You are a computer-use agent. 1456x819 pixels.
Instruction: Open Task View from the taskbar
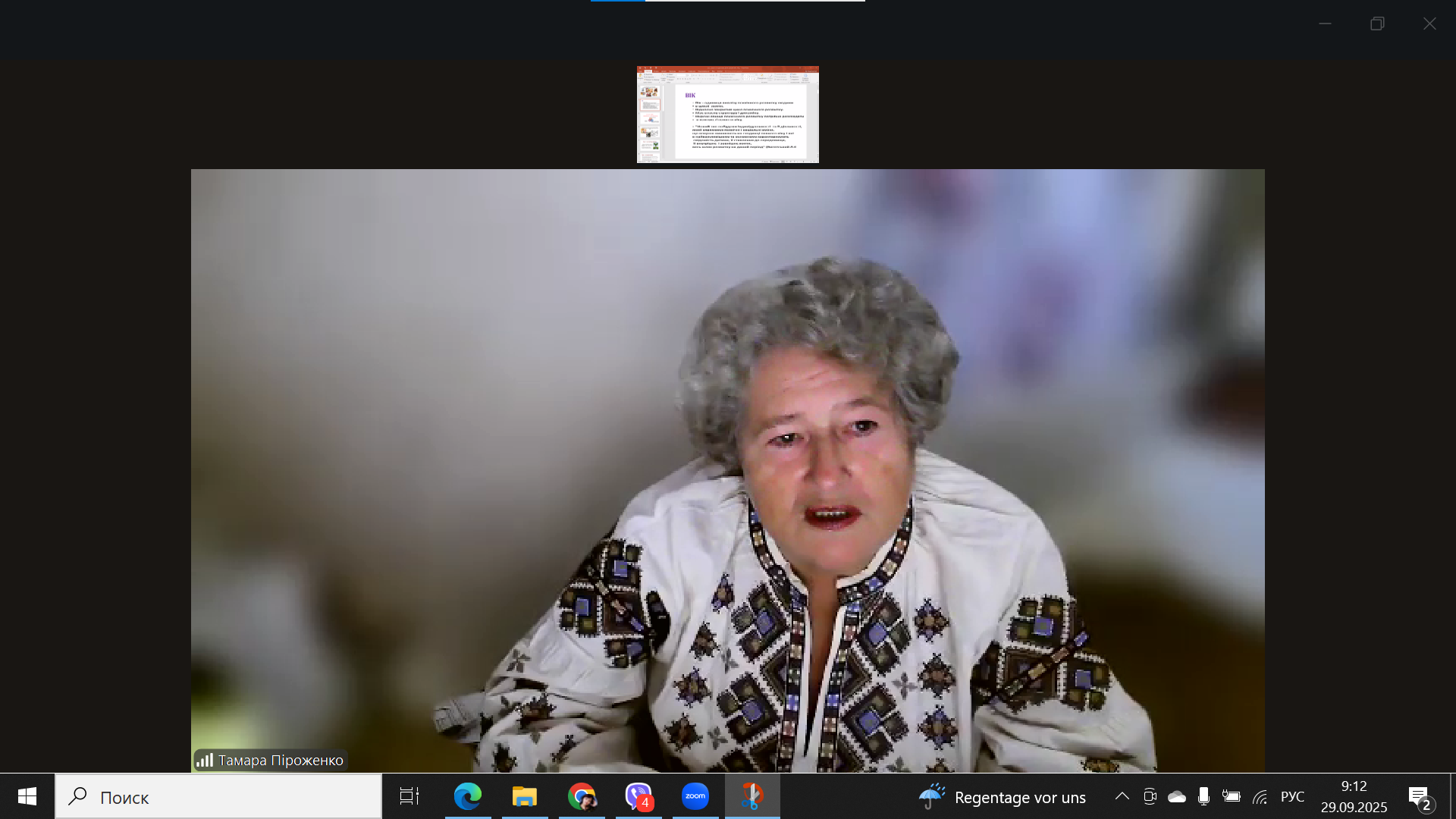point(409,796)
